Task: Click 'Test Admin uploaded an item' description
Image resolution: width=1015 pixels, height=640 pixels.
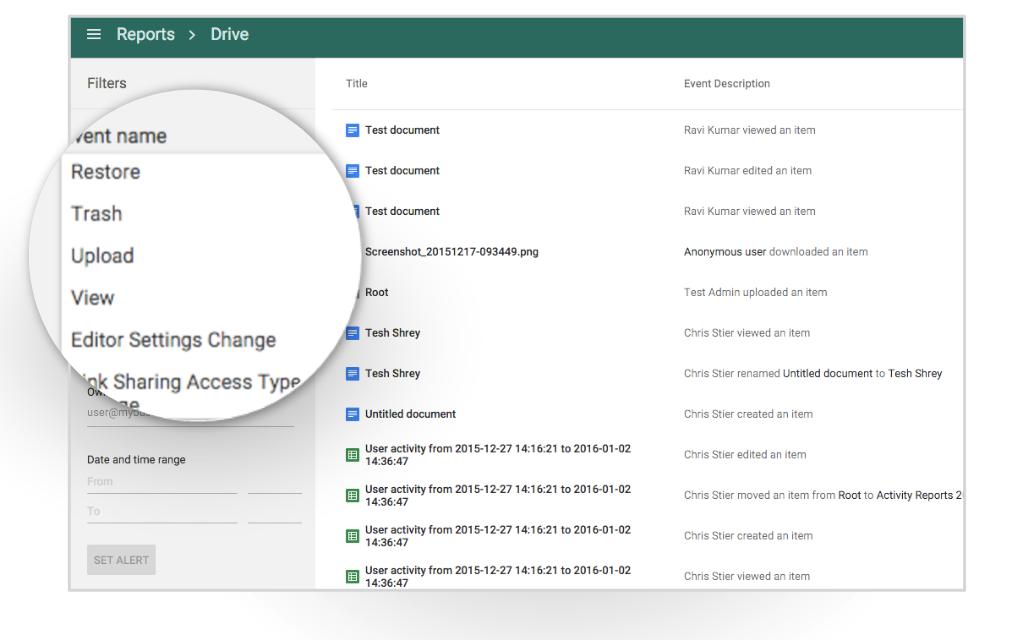Action: point(755,292)
